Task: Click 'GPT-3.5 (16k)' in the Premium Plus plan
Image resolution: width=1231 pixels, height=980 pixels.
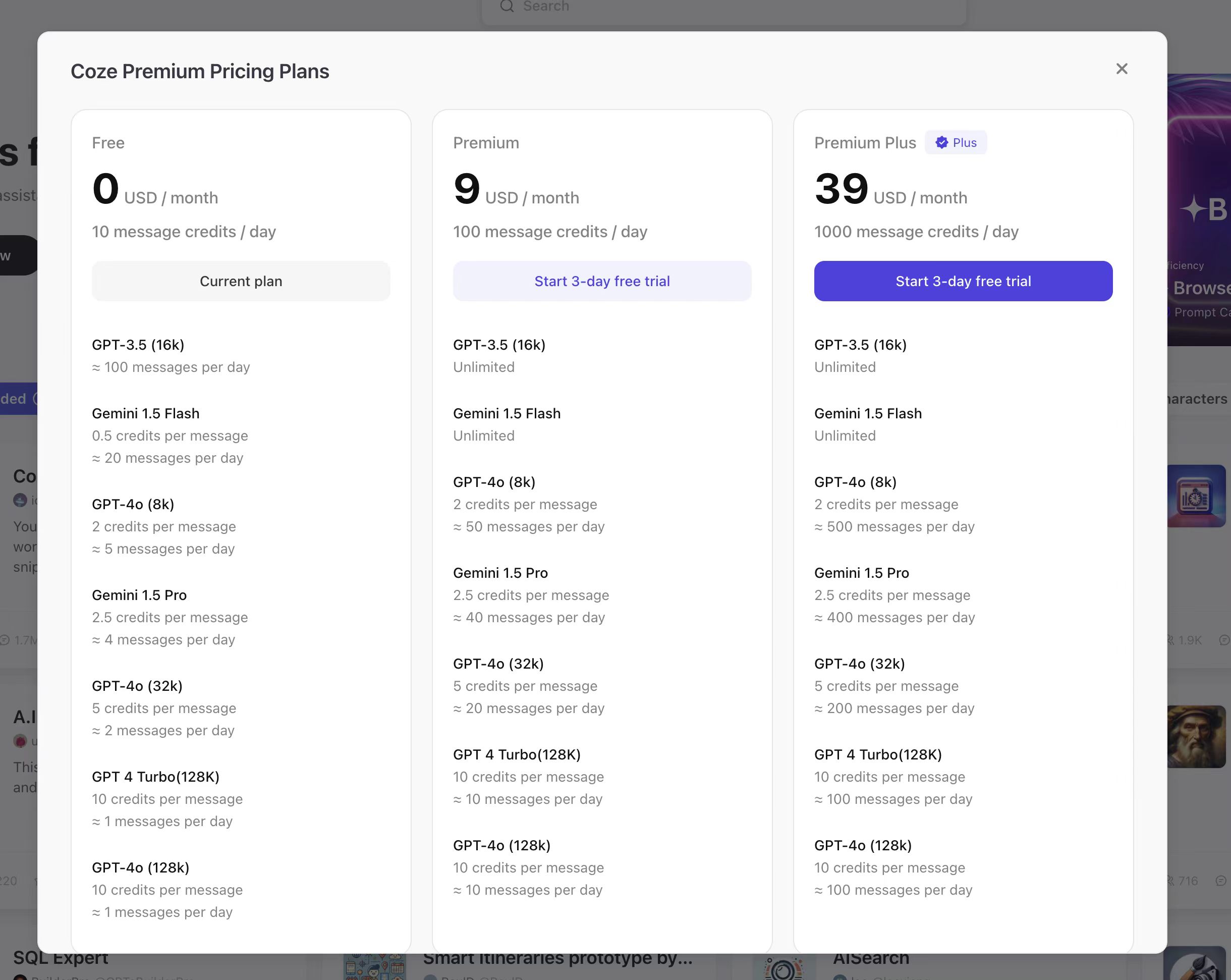Action: pos(861,345)
